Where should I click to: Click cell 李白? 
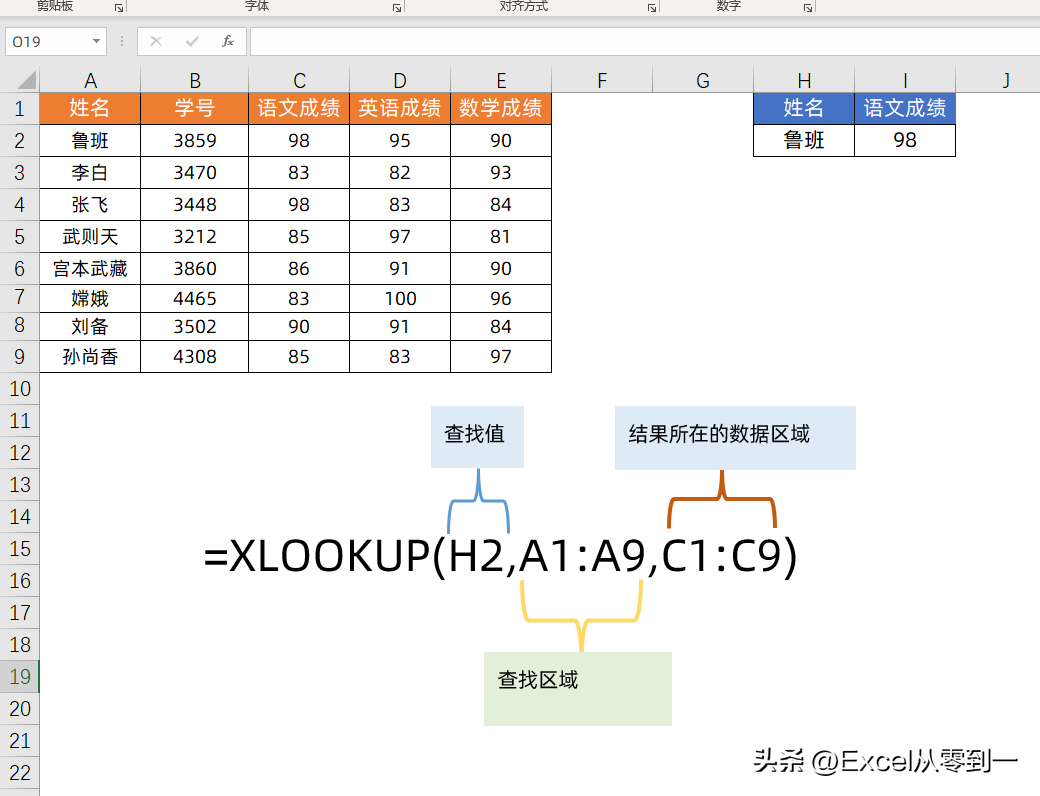[x=90, y=172]
